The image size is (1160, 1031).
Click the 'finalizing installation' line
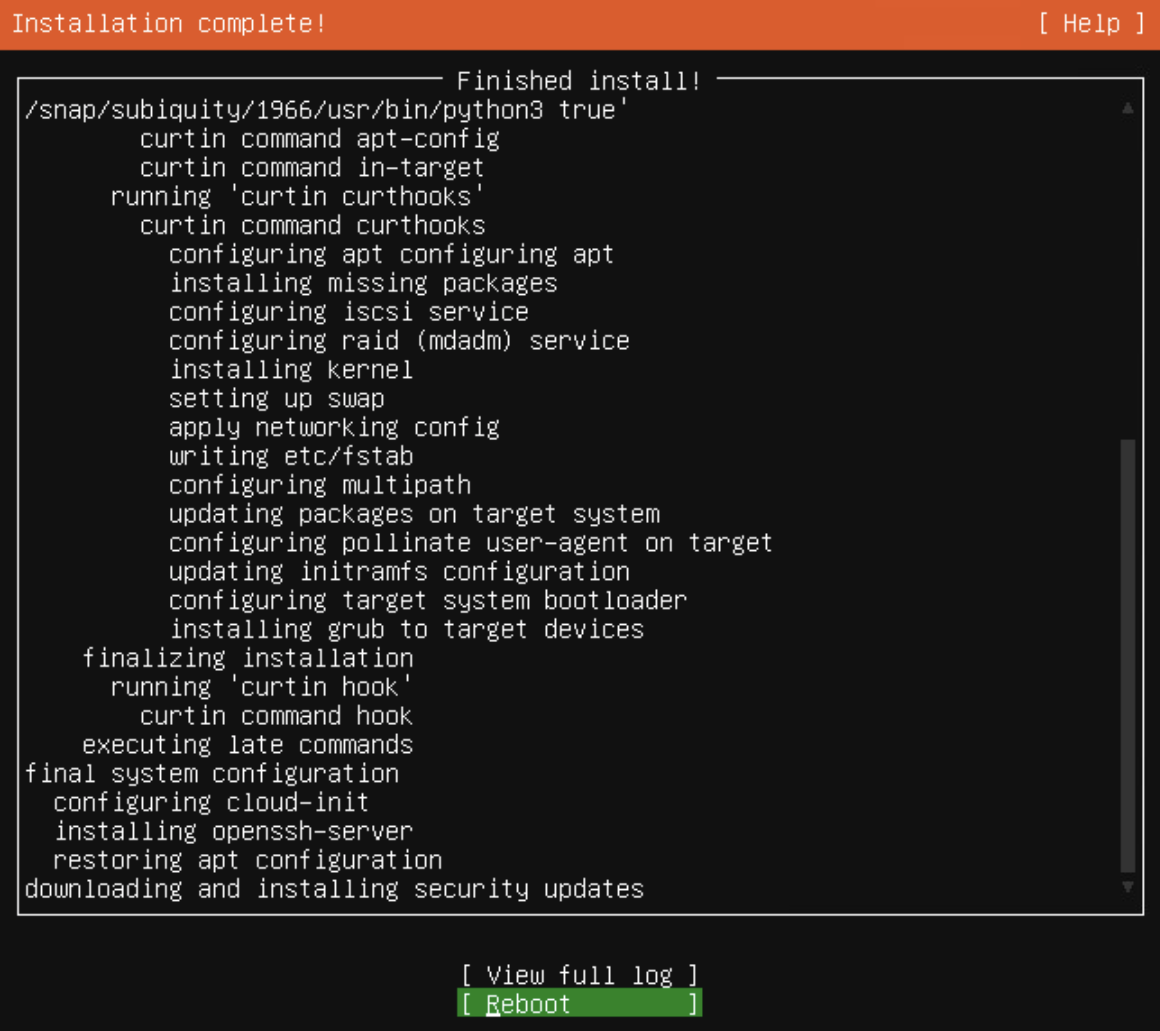pos(248,658)
